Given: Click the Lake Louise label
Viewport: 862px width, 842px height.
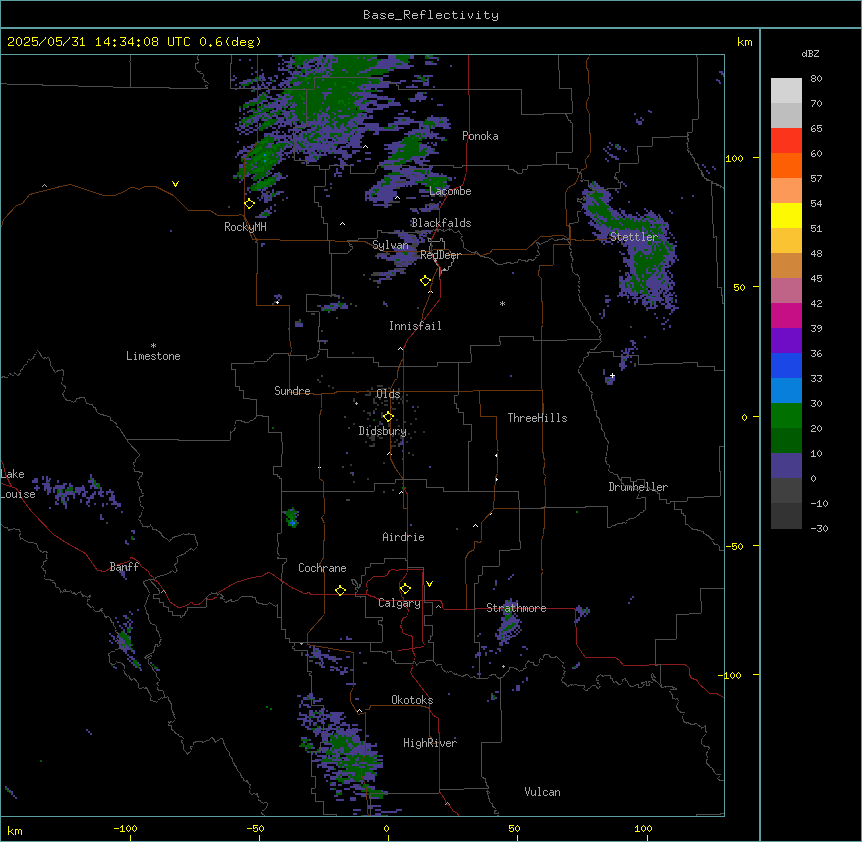Looking at the screenshot, I should 18,484.
